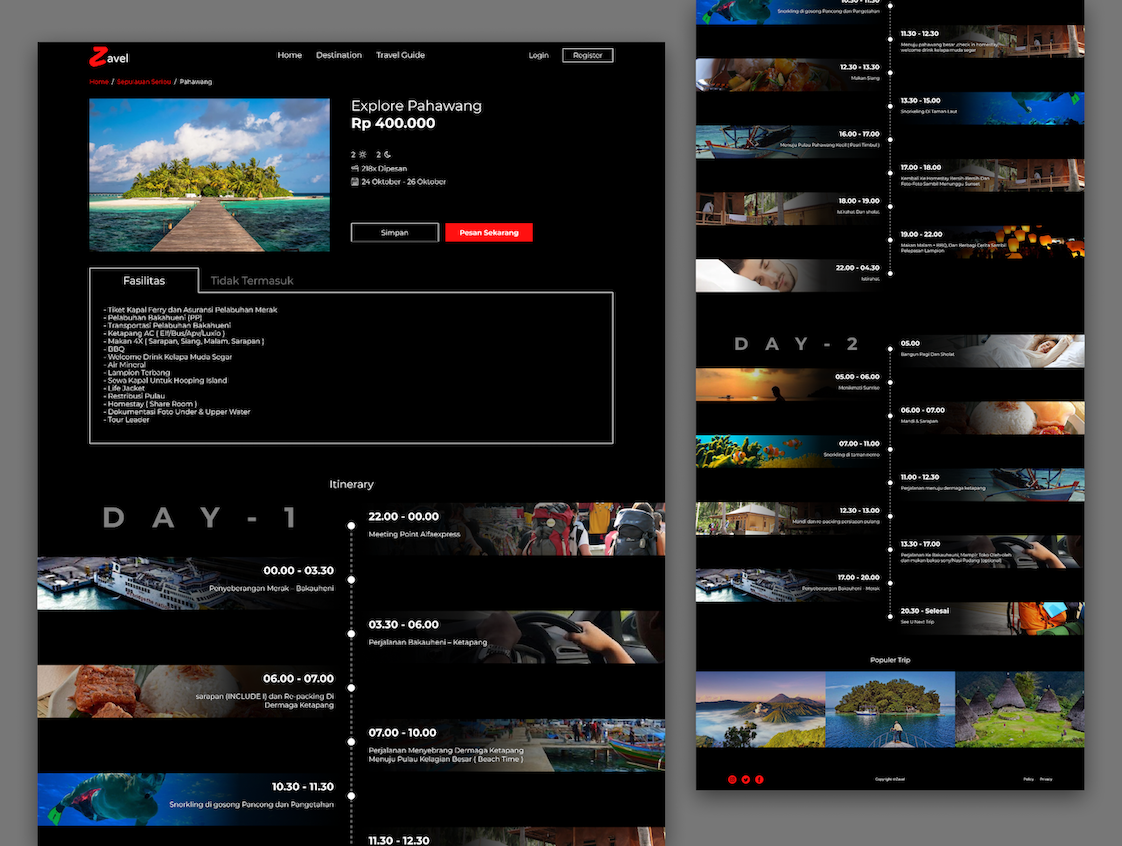Open the Instagram footer icon
This screenshot has width=1122, height=846.
(x=732, y=779)
